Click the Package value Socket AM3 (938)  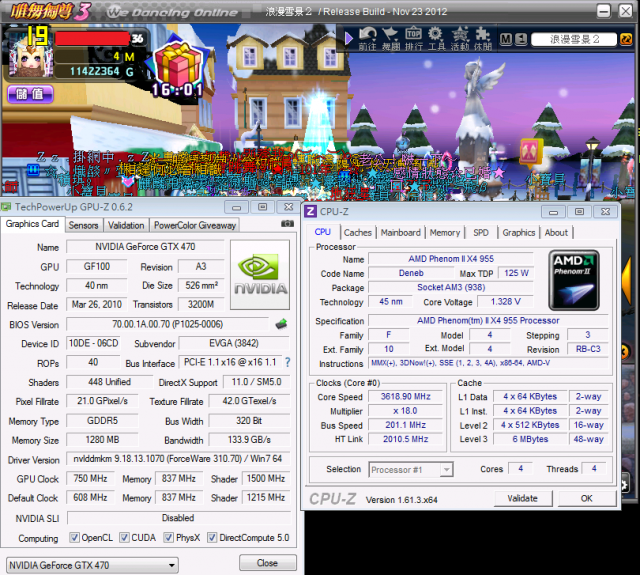click(451, 287)
